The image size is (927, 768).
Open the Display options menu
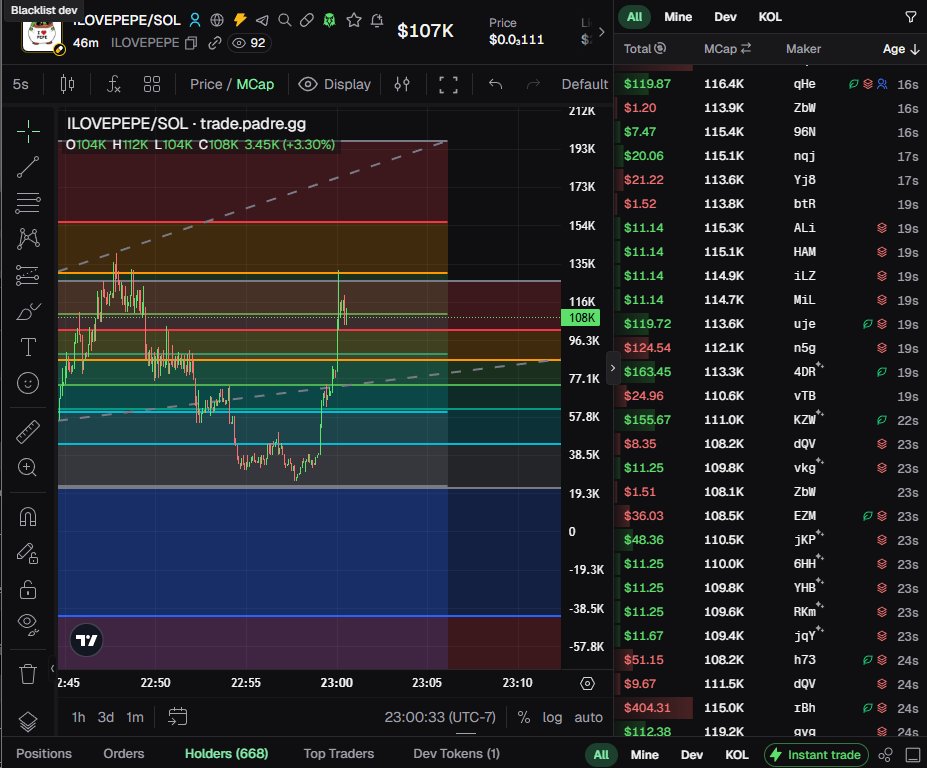pyautogui.click(x=335, y=85)
